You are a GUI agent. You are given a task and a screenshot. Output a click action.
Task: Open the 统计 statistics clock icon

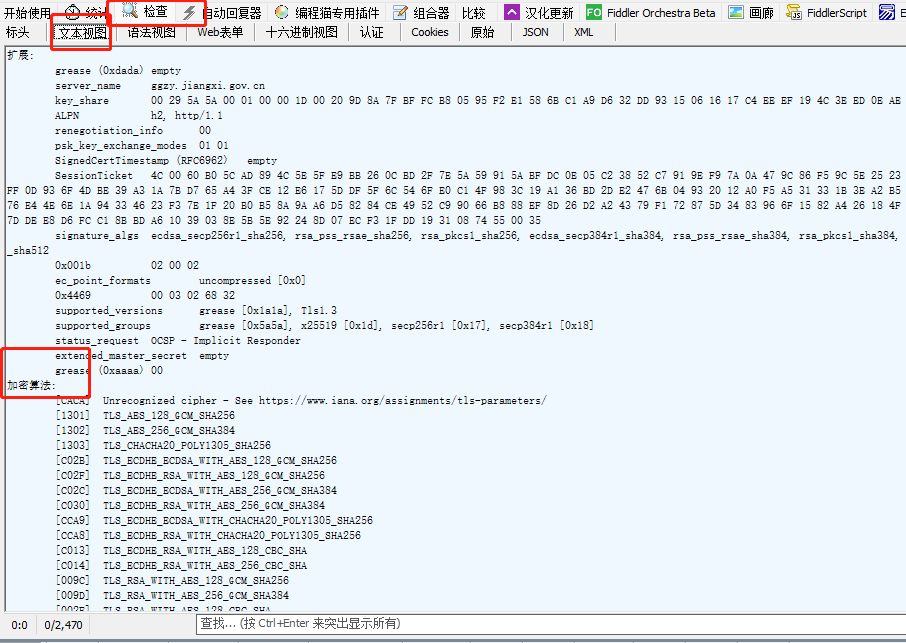[73, 12]
